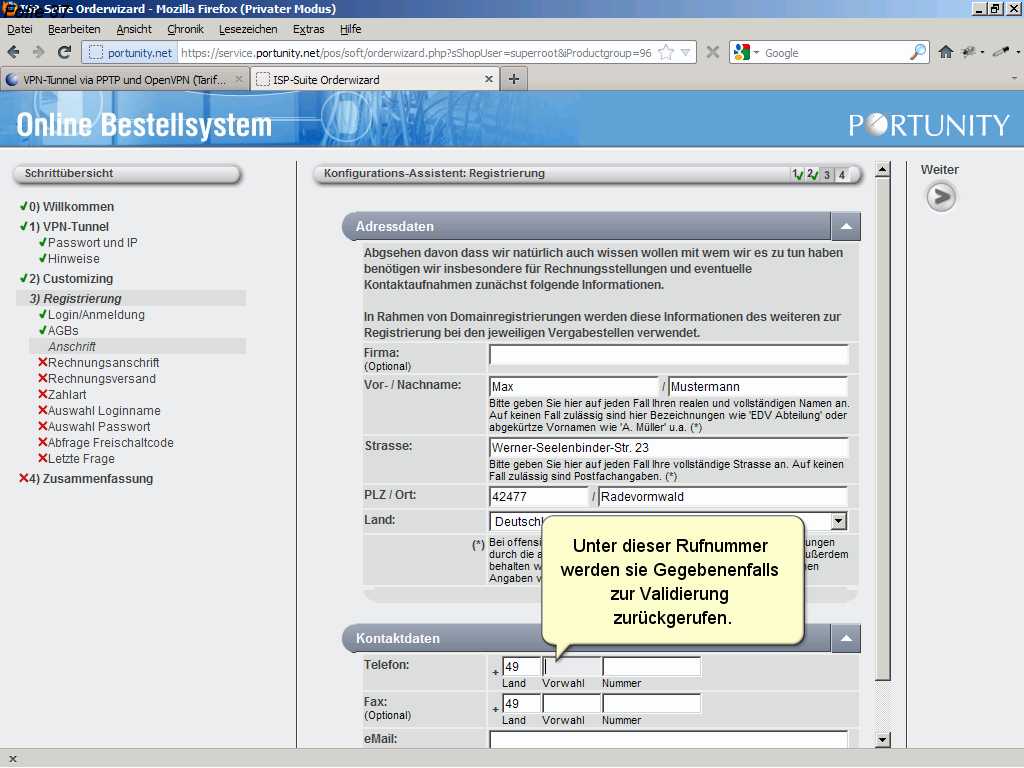Open the Lesezeichen menu

pos(248,29)
